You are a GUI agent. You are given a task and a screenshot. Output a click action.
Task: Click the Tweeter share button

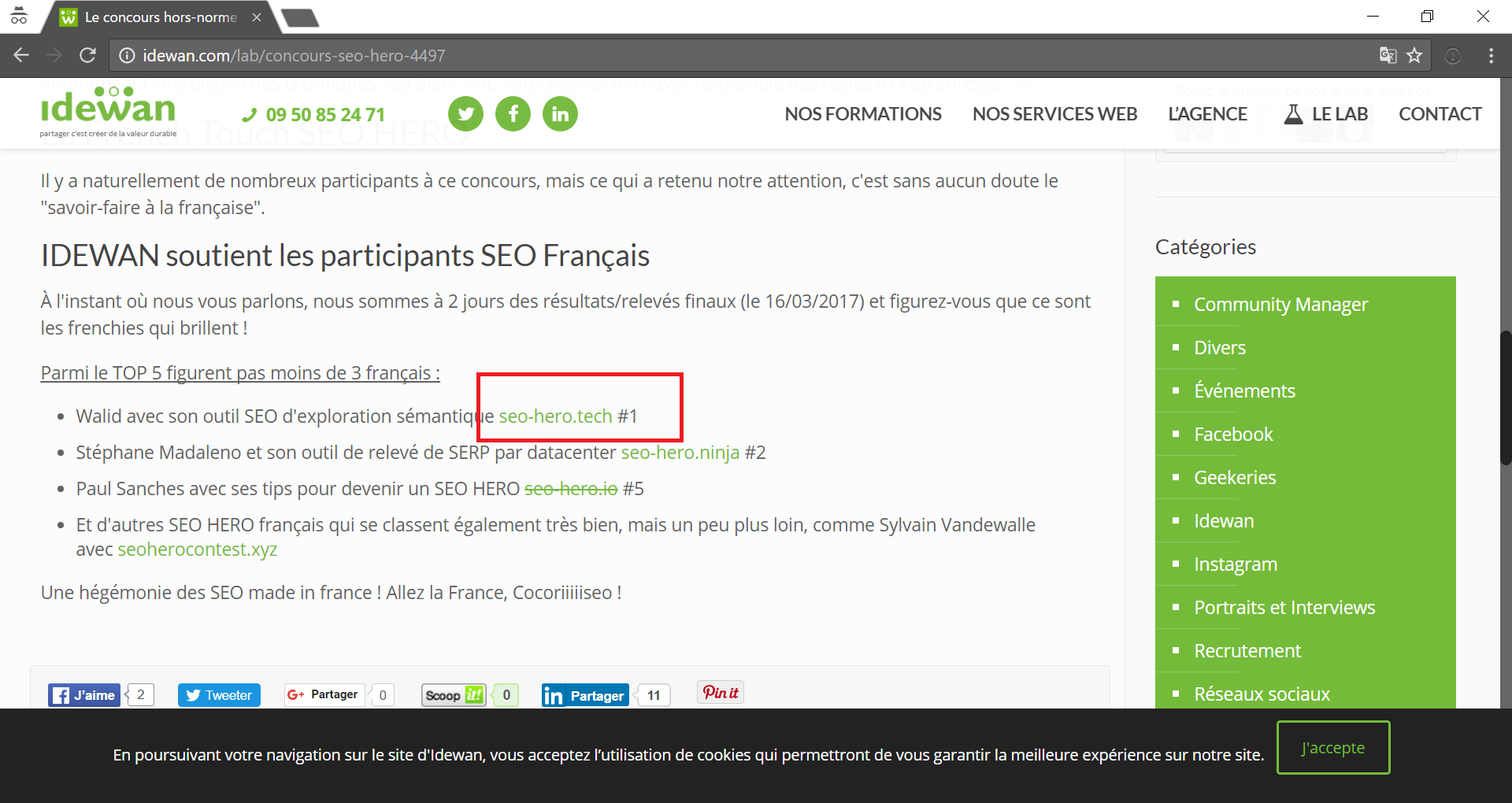click(x=219, y=695)
